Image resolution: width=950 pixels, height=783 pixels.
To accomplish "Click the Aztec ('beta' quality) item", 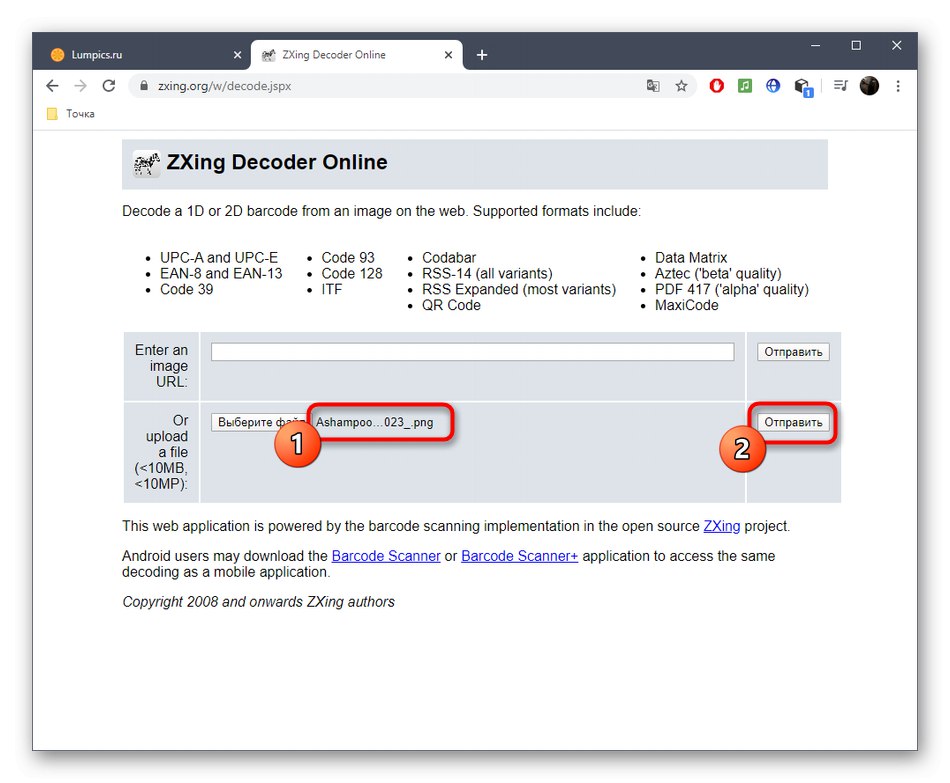I will (718, 273).
